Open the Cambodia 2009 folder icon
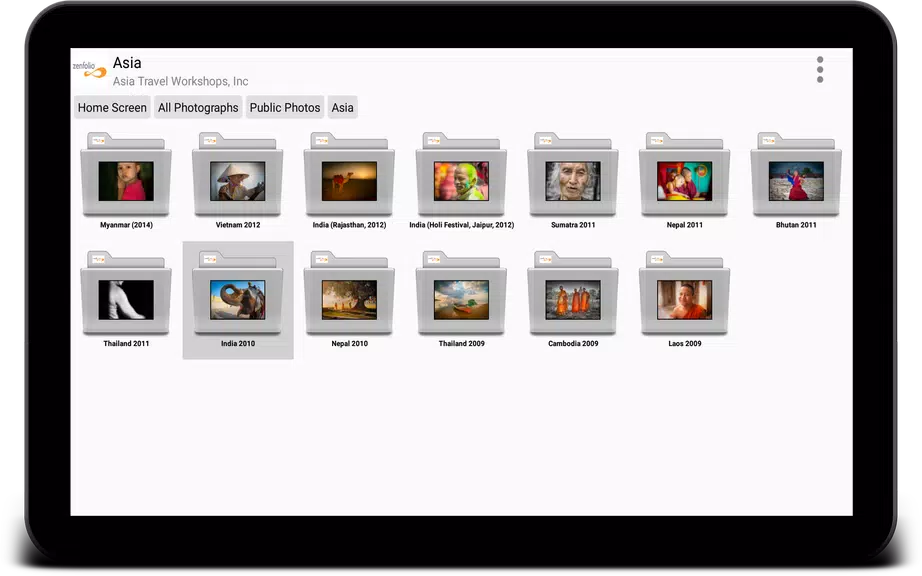The height and width of the screenshot is (576, 922). [572, 294]
